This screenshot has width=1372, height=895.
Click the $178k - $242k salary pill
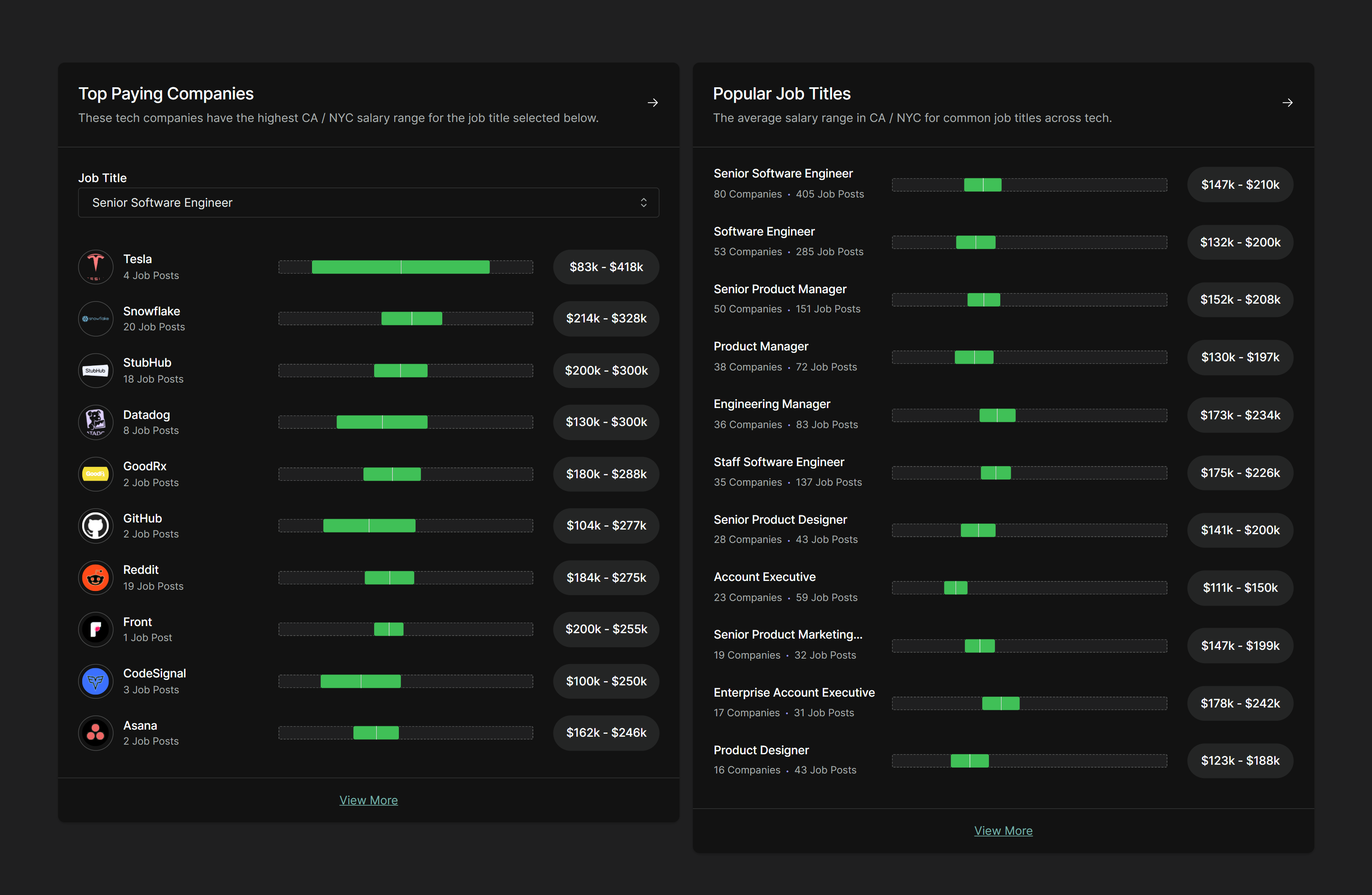click(x=1240, y=703)
